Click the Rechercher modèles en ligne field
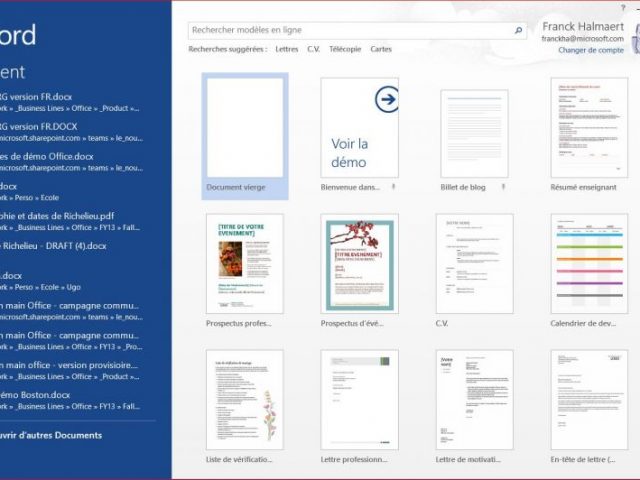Viewport: 640px width, 480px height. pyautogui.click(x=350, y=31)
